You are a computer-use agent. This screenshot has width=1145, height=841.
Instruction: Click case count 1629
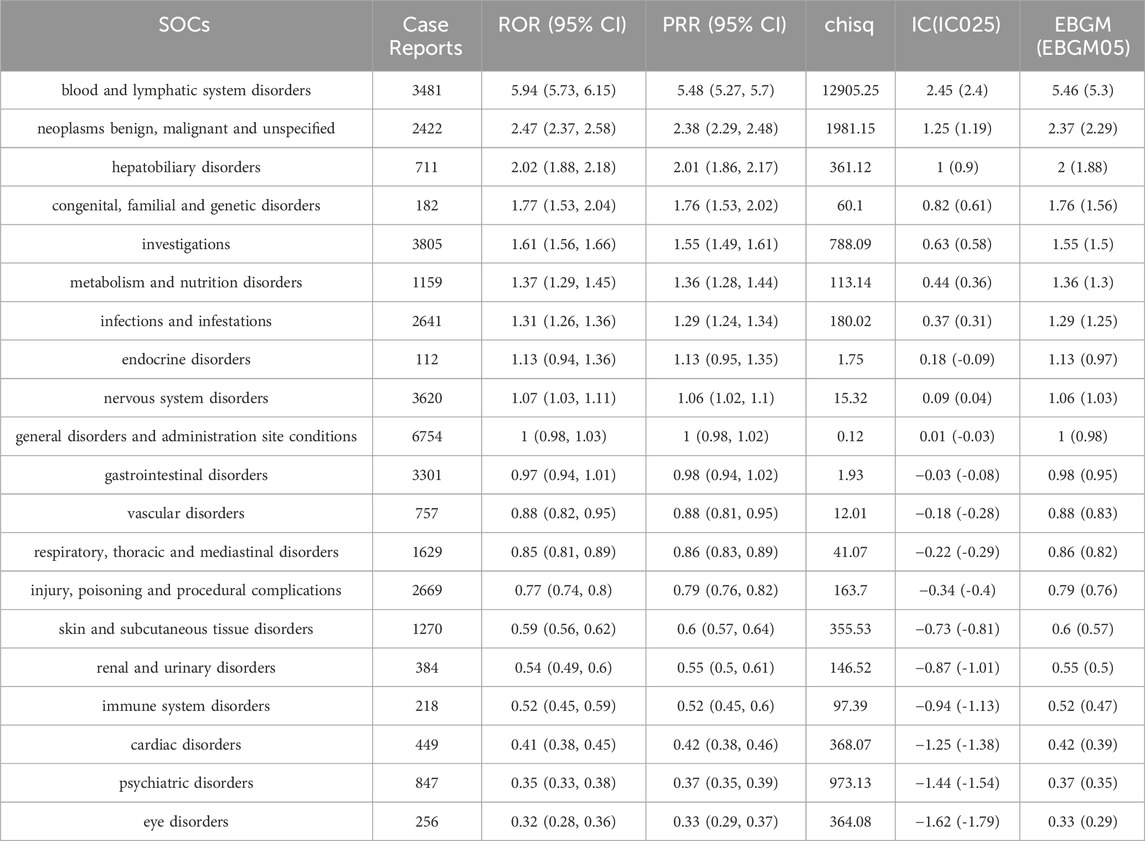click(x=426, y=552)
